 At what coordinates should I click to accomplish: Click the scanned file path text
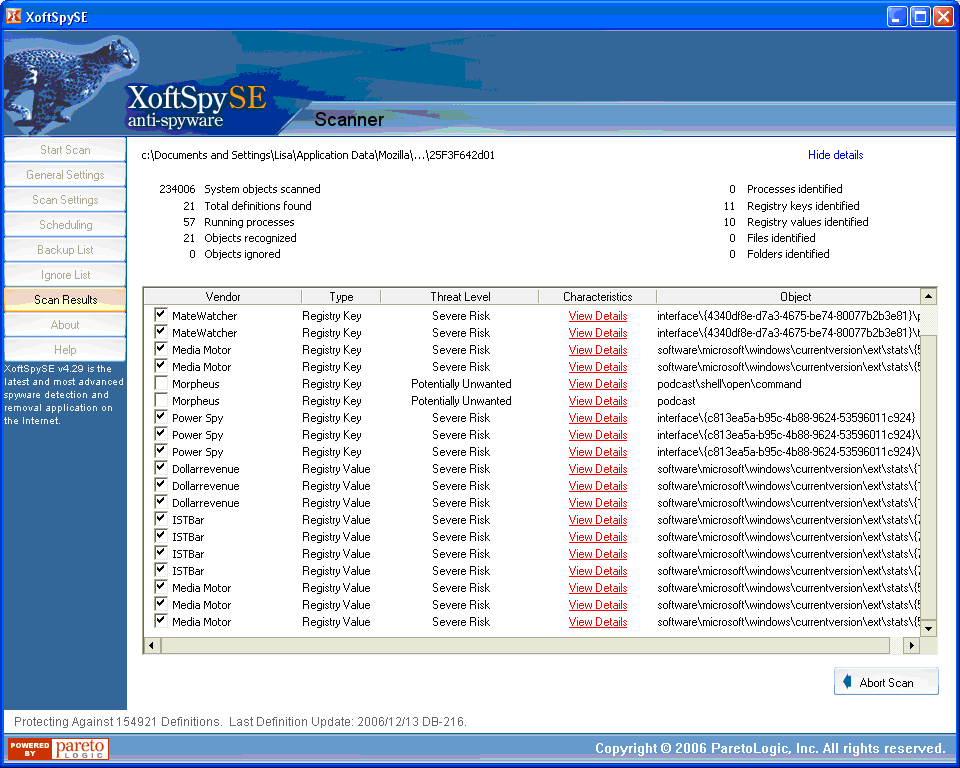[x=318, y=155]
